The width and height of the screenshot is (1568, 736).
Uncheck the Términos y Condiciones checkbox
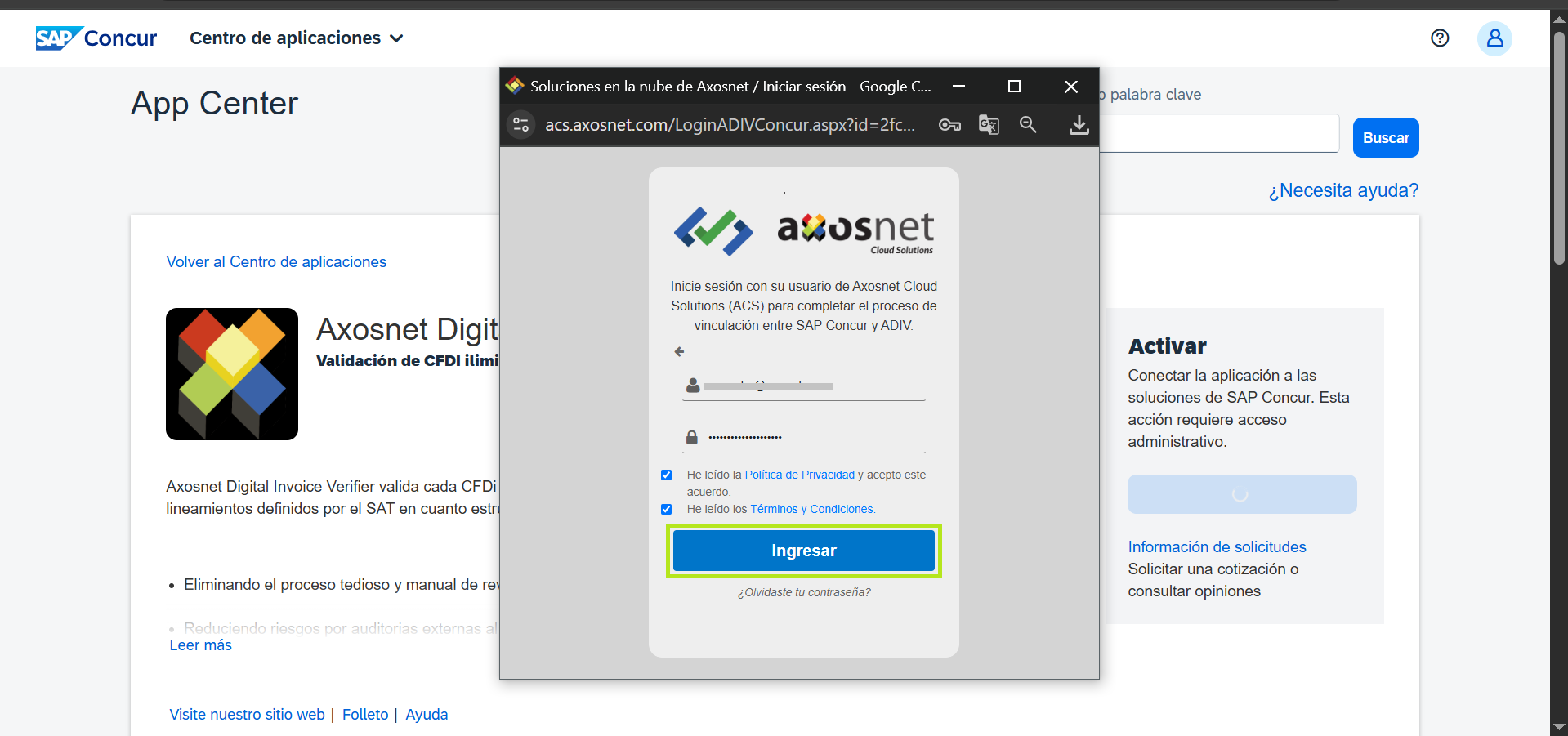[667, 510]
